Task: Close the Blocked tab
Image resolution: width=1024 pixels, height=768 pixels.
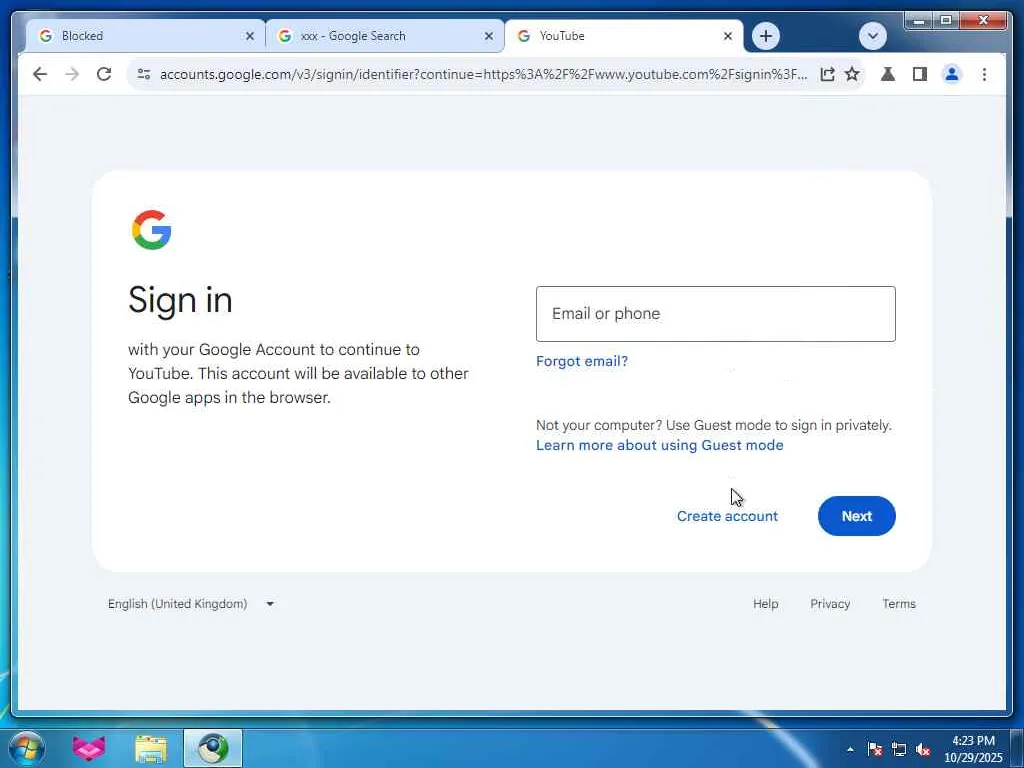Action: point(249,36)
